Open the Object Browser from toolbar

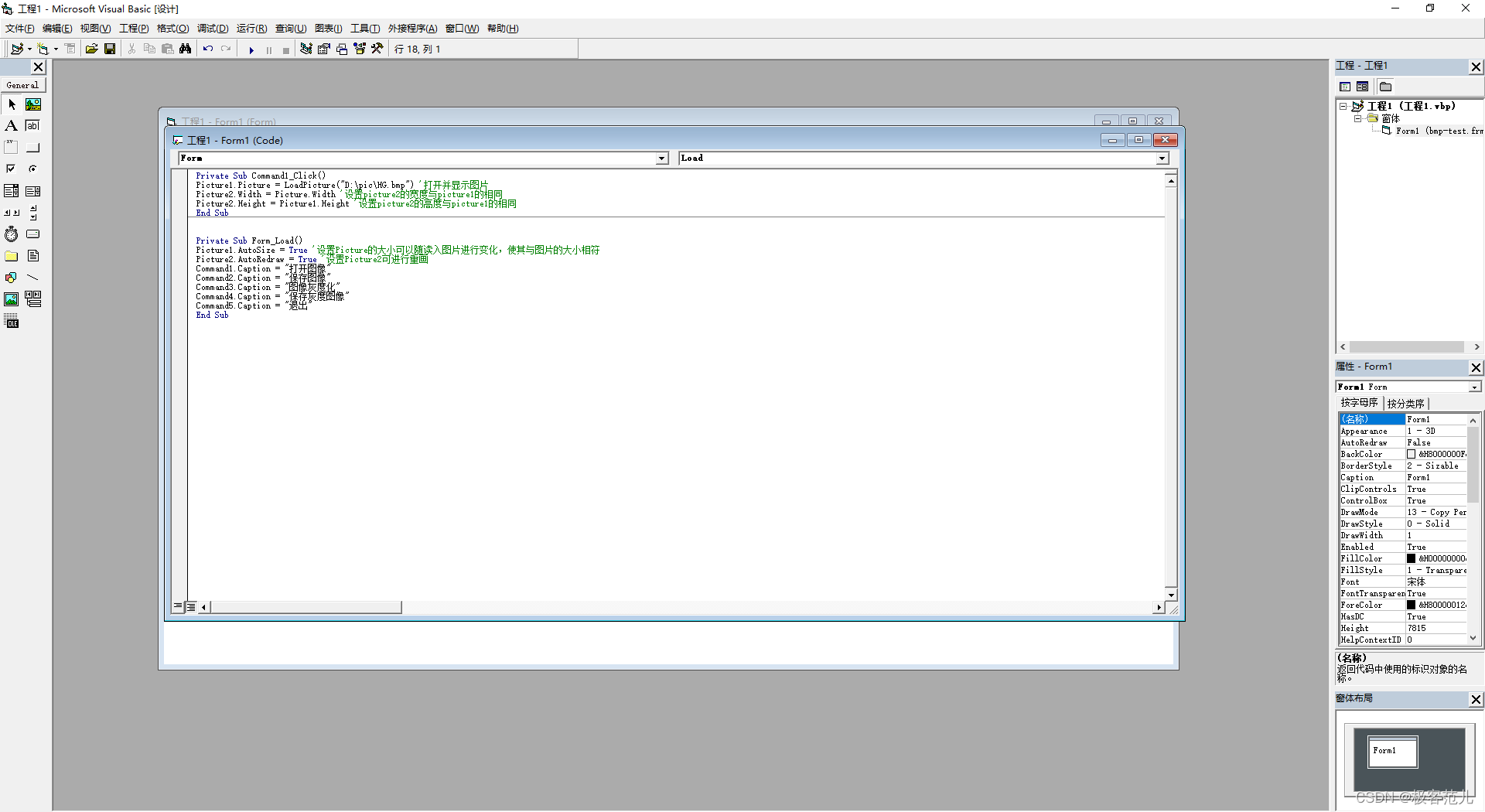tap(360, 49)
